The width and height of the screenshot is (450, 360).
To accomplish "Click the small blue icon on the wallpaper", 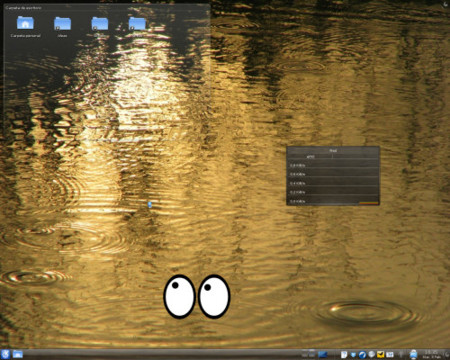I will click(150, 204).
